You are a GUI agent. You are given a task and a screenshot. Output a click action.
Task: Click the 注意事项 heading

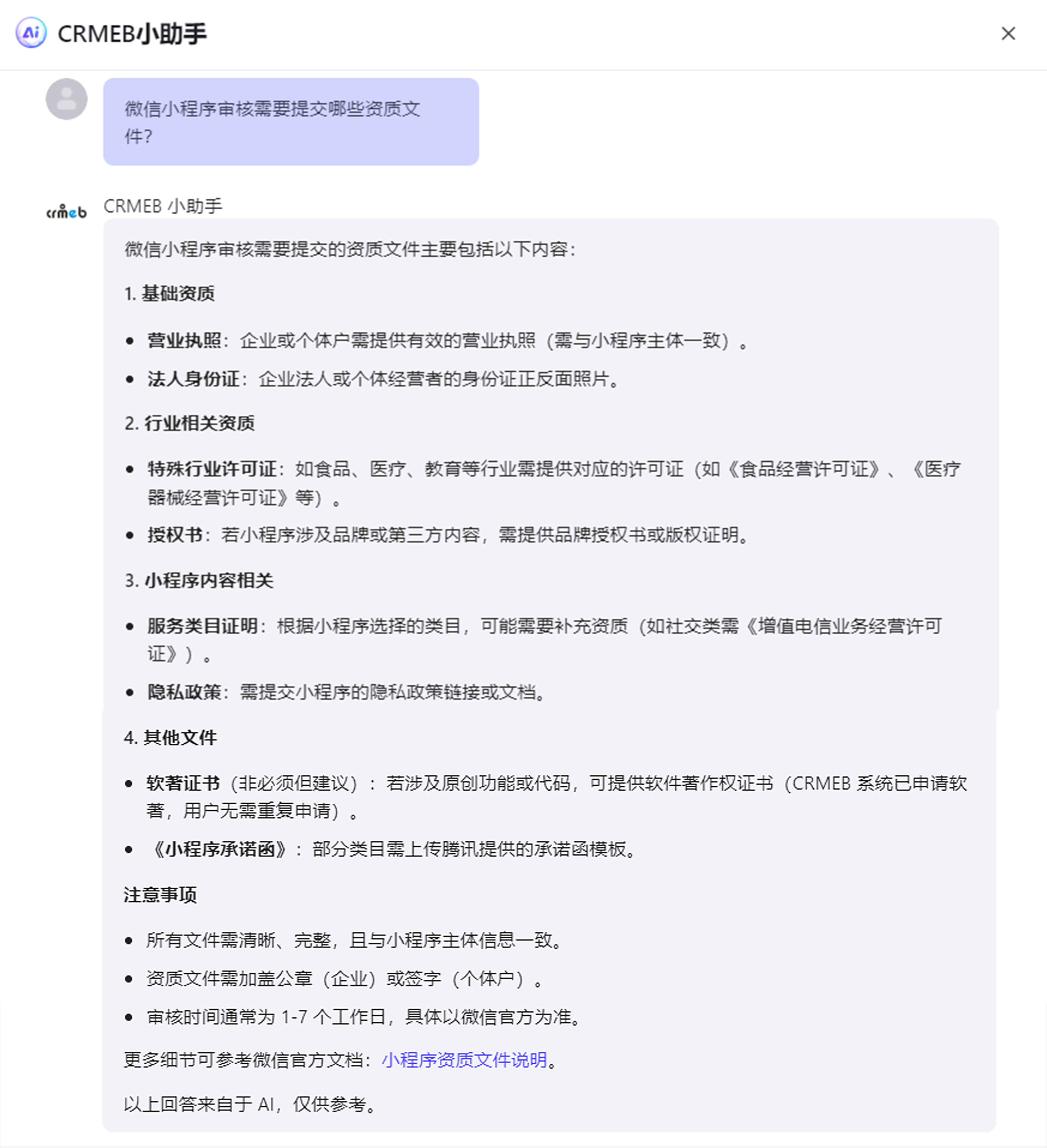(160, 895)
